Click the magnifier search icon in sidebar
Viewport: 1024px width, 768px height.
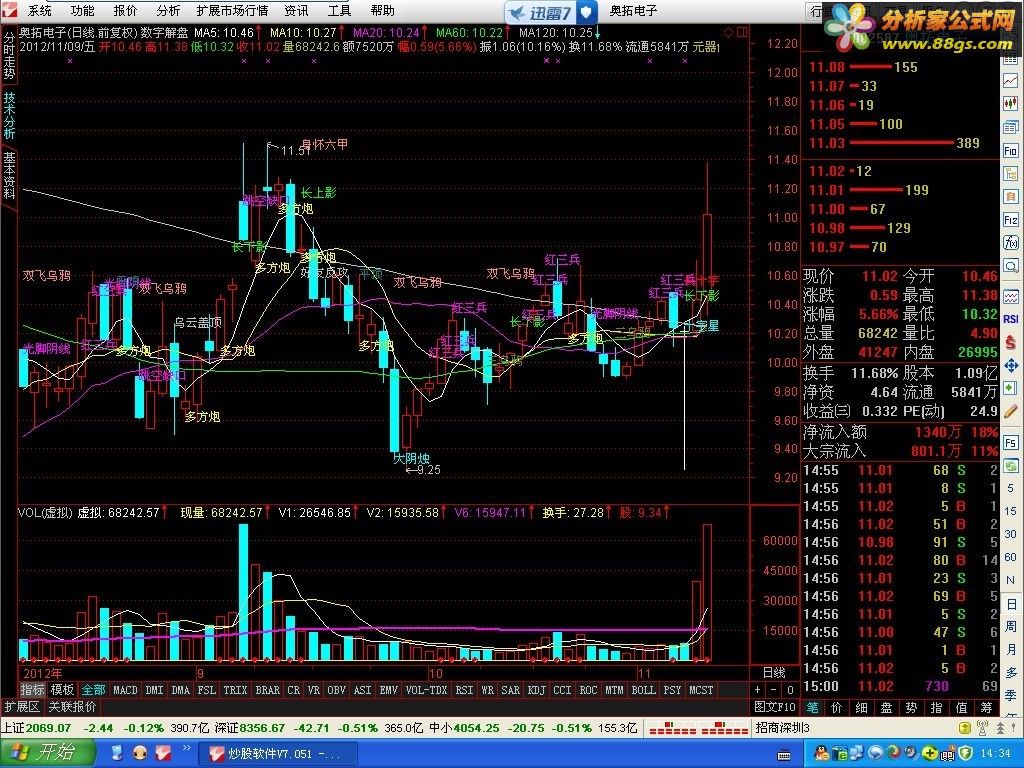[x=1010, y=266]
